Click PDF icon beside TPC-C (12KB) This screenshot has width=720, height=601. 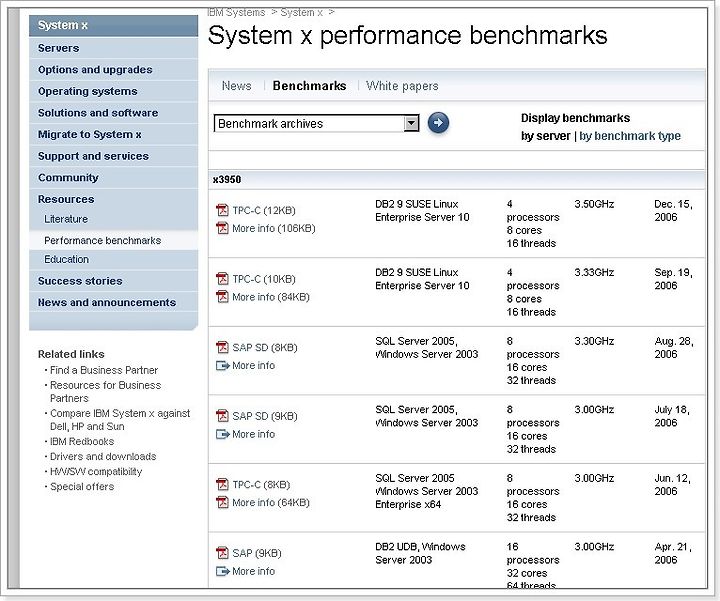click(222, 210)
